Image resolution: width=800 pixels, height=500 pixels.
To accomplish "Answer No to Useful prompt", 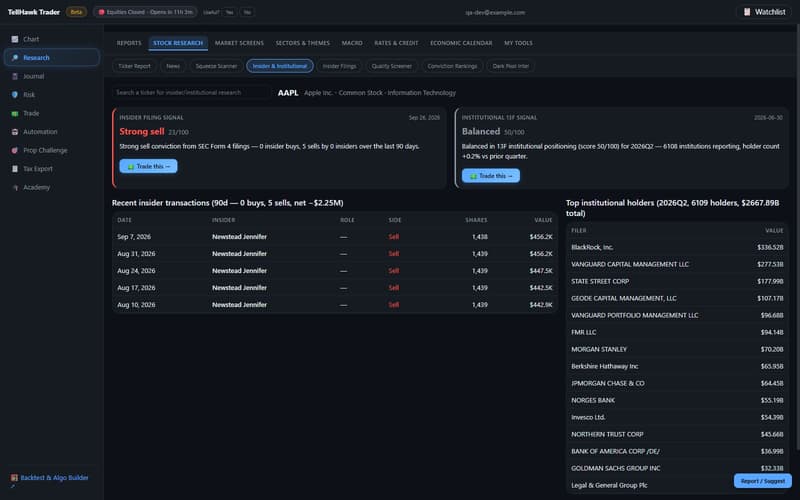I will pyautogui.click(x=247, y=12).
